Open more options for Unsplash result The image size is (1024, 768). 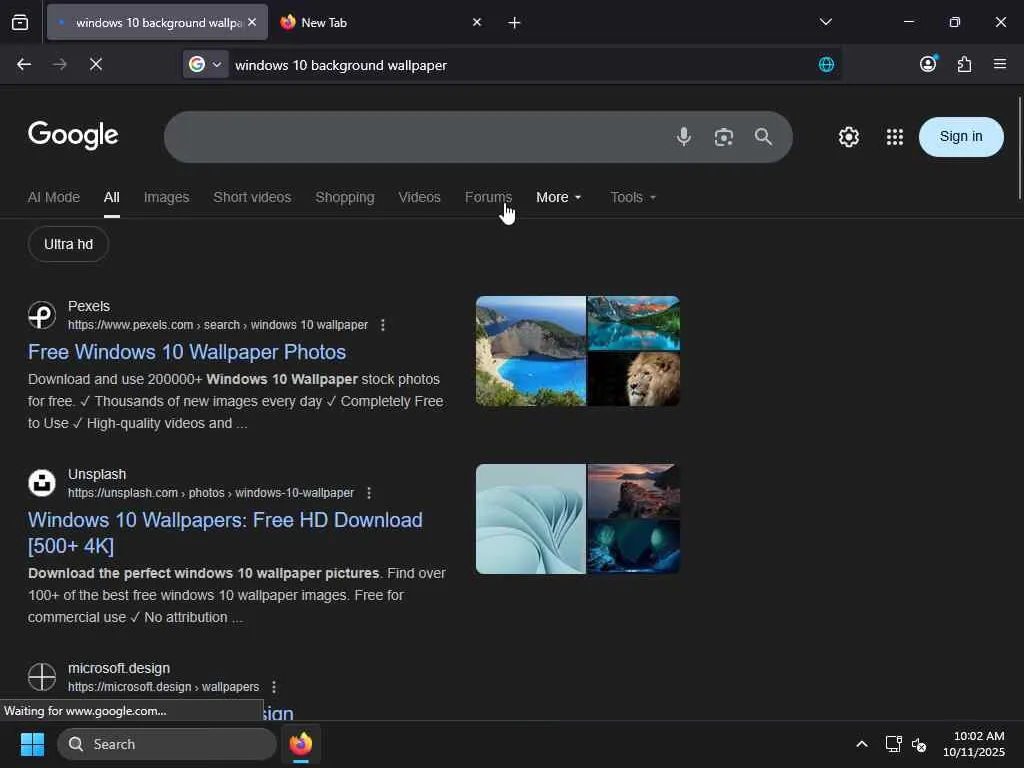(369, 492)
